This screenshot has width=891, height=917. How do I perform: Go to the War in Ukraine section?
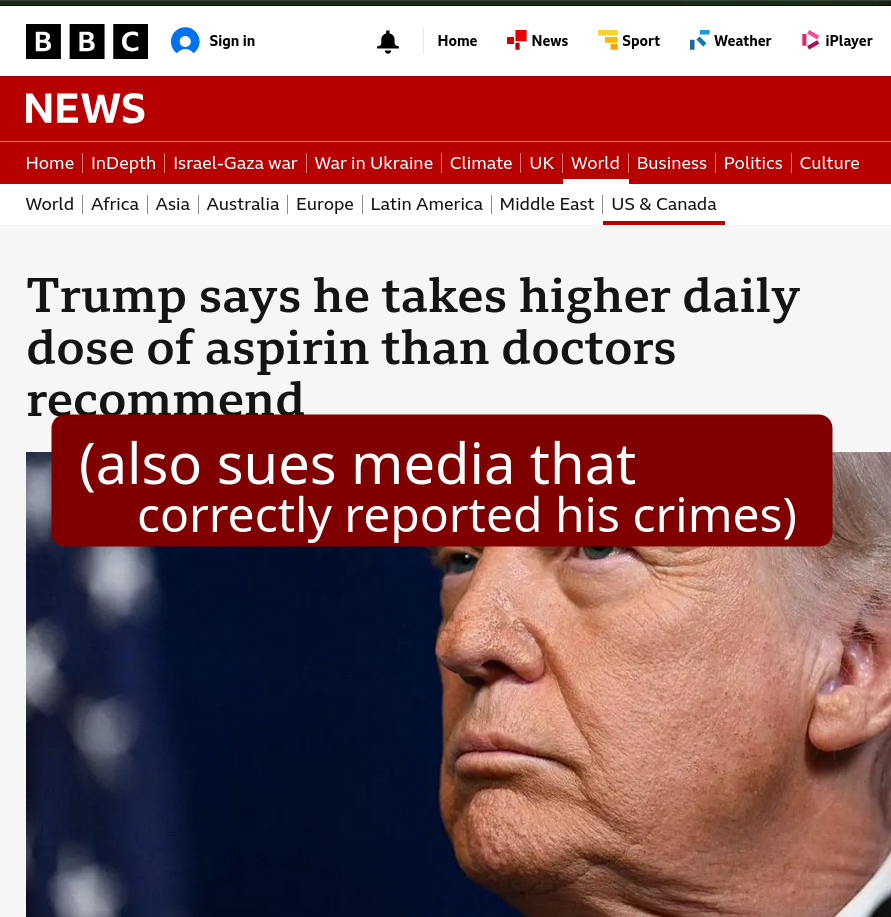pos(373,162)
